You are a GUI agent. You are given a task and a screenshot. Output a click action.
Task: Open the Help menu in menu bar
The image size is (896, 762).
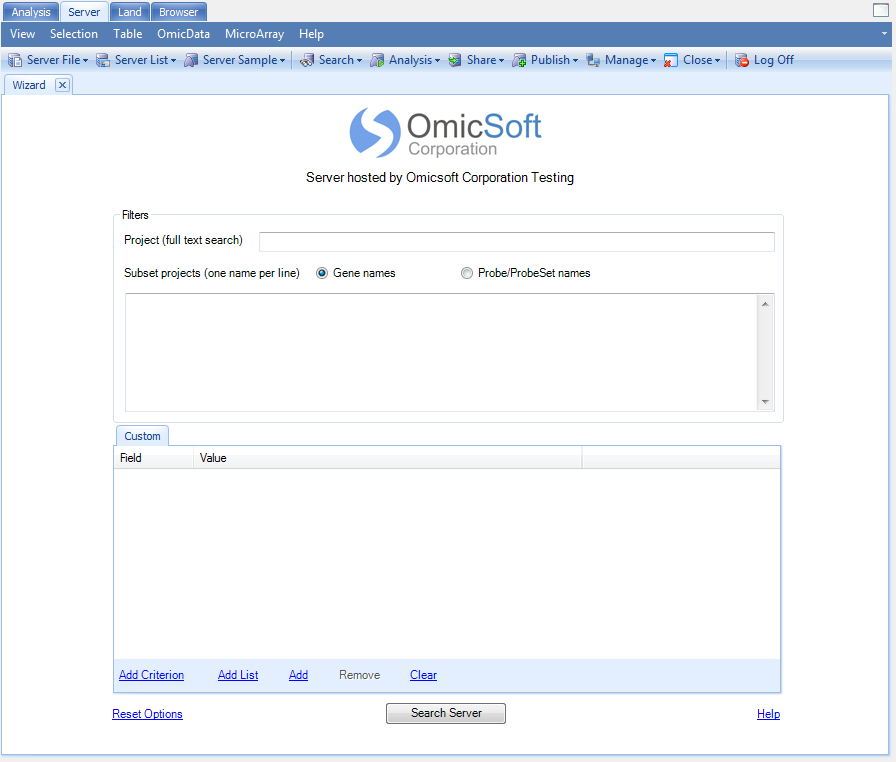point(311,34)
